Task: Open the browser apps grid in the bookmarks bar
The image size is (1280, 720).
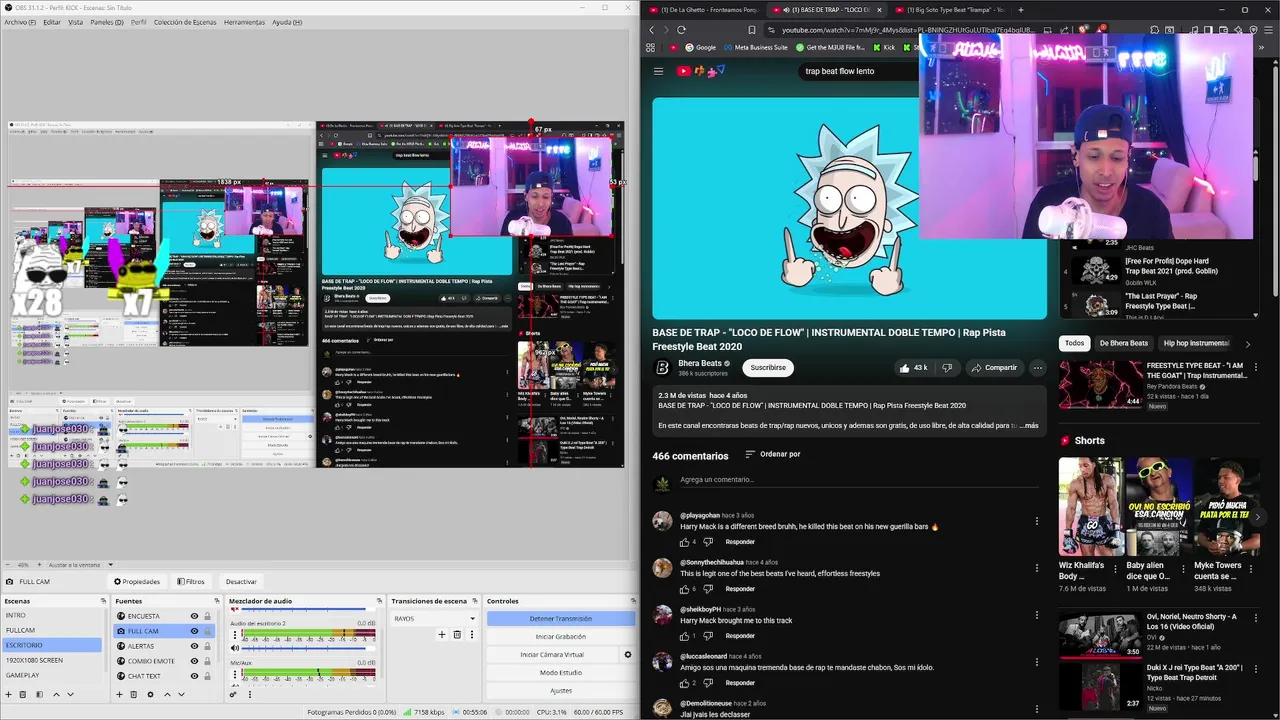Action: point(651,47)
